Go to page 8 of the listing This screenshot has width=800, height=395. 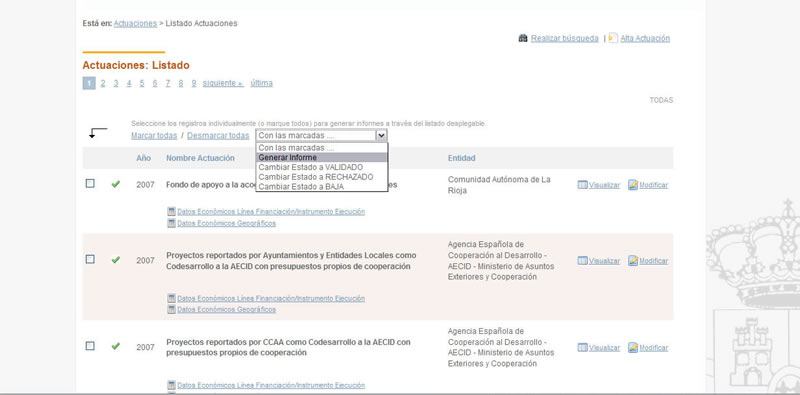[181, 83]
